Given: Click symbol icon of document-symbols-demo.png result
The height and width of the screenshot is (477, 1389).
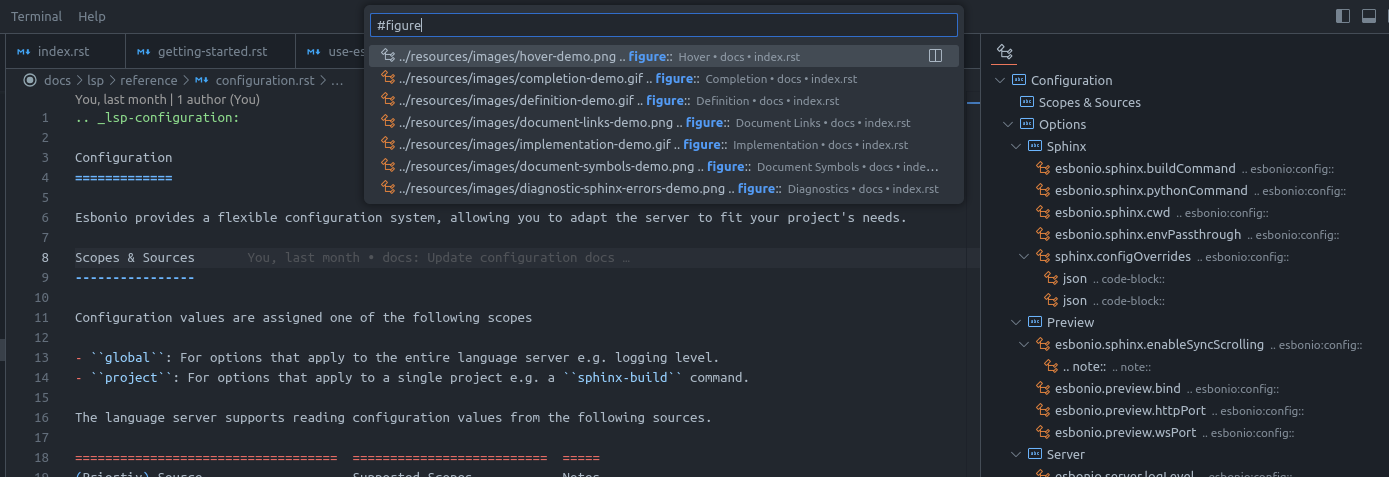Looking at the screenshot, I should (389, 166).
